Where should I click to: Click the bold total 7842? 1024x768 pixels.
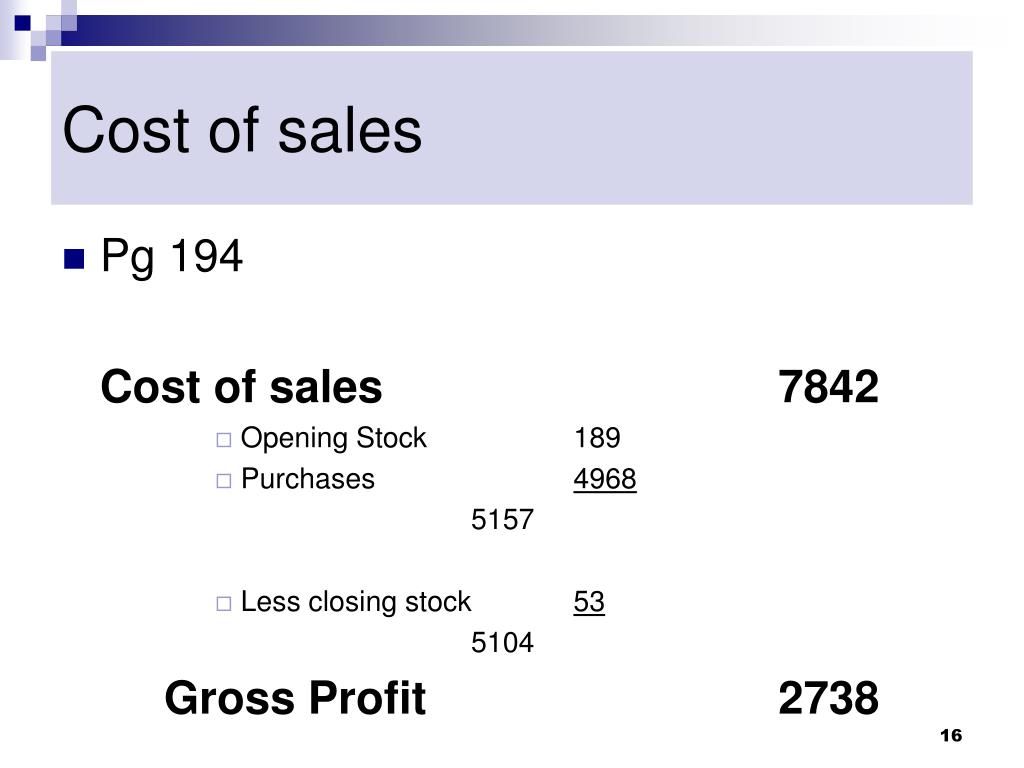pos(828,387)
